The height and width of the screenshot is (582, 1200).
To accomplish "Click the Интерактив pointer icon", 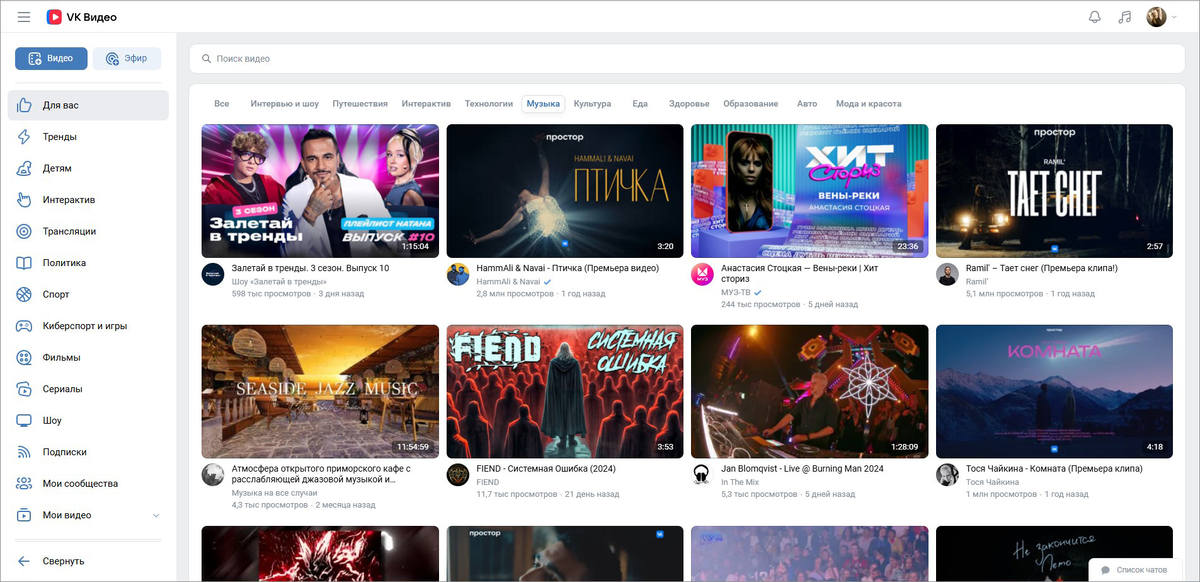I will 24,200.
